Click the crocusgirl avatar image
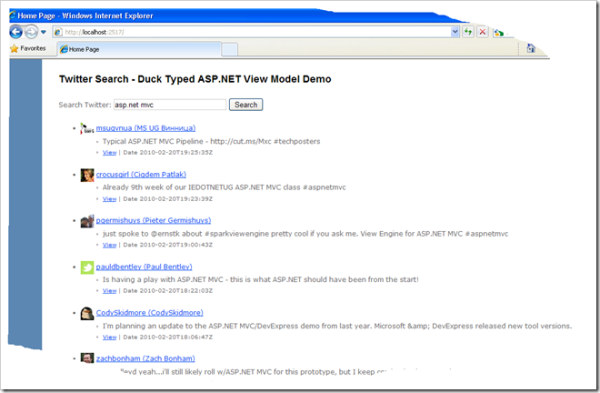Screen dimensions: 600x393 pos(87,175)
